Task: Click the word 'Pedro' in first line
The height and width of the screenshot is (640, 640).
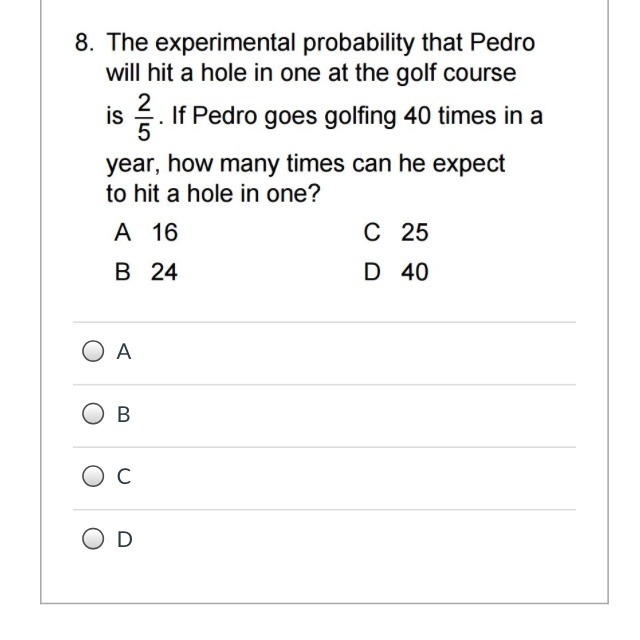Action: 502,42
